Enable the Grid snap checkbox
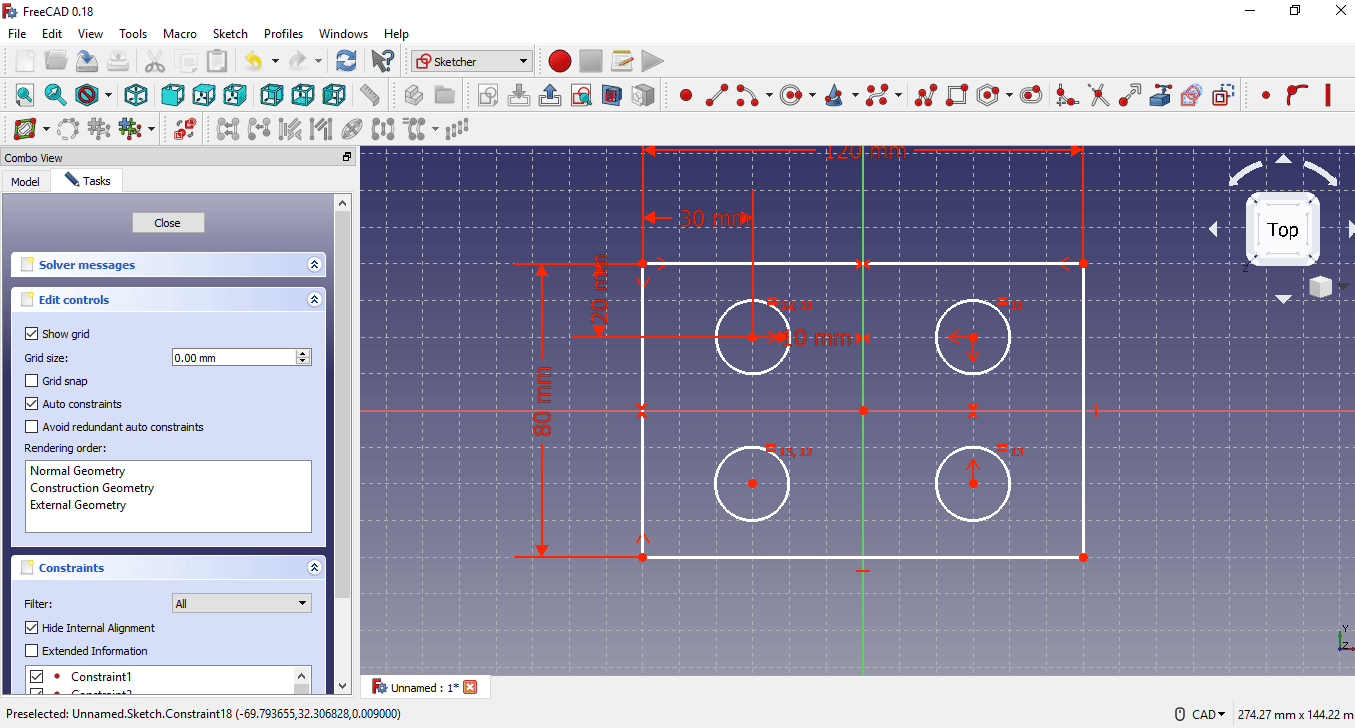This screenshot has width=1355, height=728. tap(32, 381)
